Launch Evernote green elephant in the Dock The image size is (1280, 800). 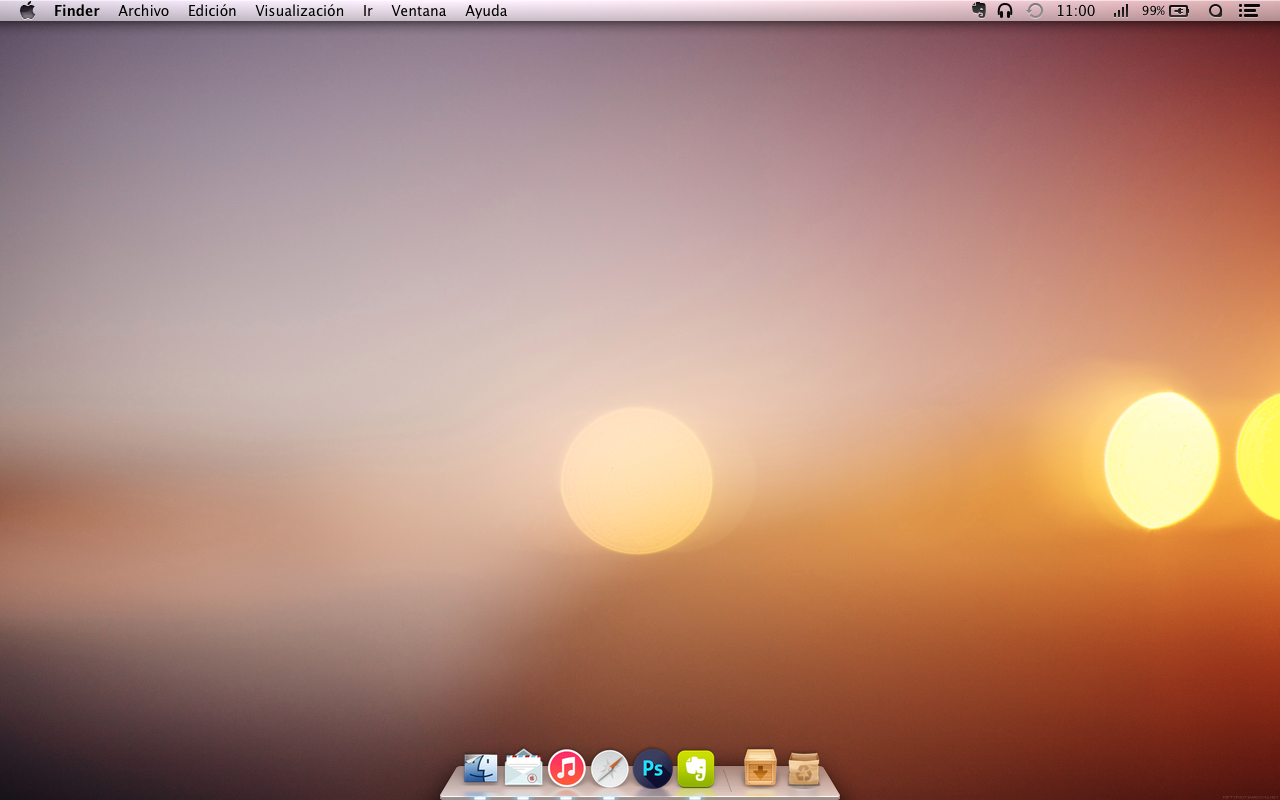(x=695, y=768)
